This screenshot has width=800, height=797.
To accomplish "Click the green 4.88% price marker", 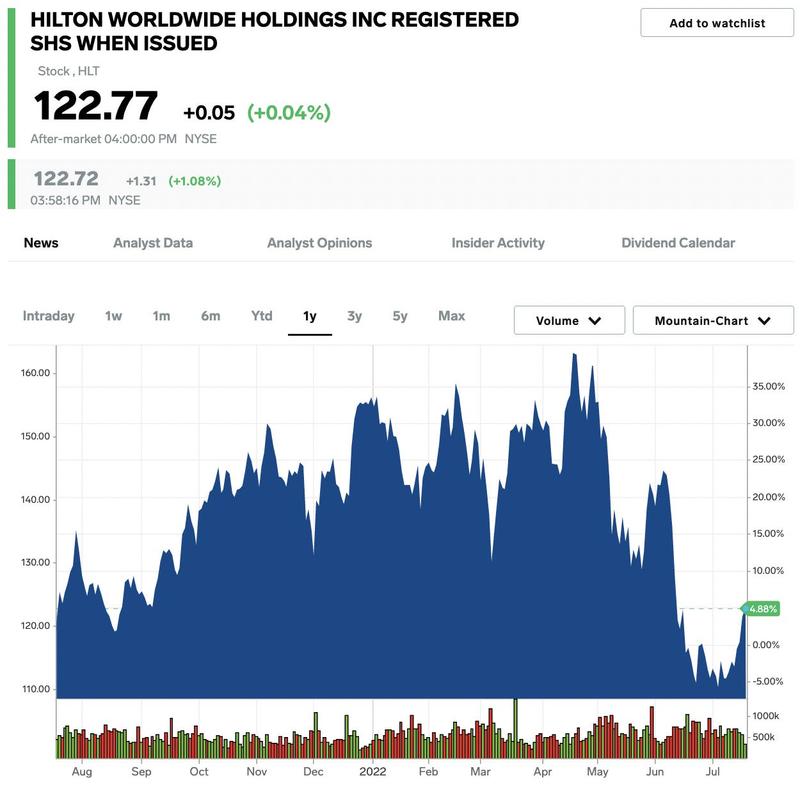I will (762, 609).
